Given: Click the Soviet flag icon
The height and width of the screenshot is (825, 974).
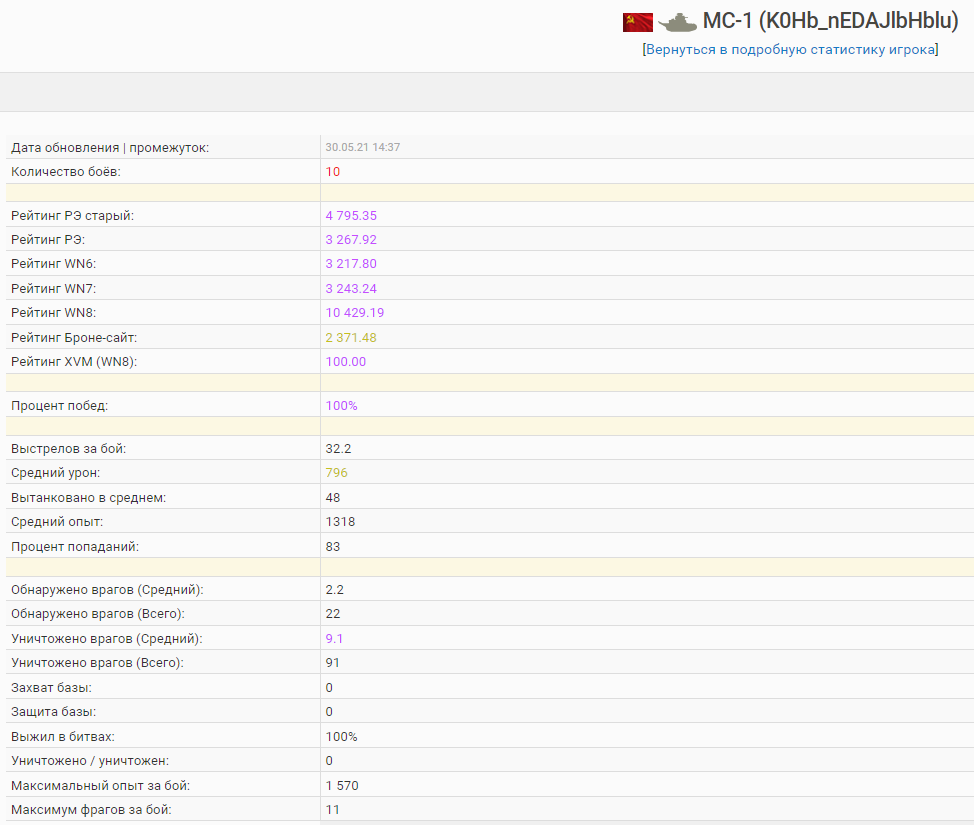Looking at the screenshot, I should [637, 22].
